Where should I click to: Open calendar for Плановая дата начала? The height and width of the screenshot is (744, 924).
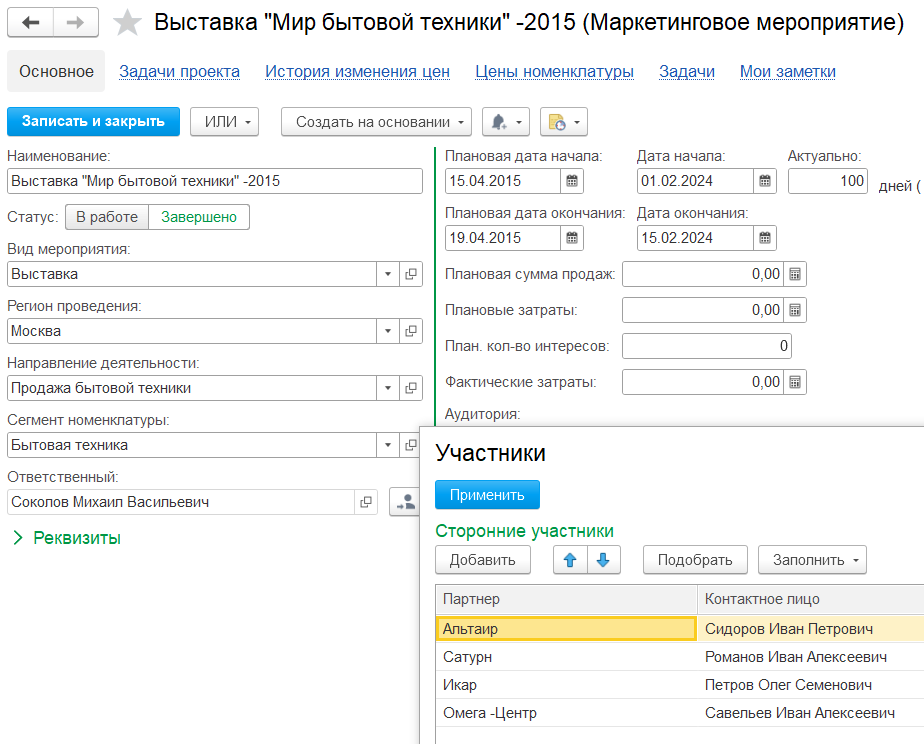pos(572,181)
